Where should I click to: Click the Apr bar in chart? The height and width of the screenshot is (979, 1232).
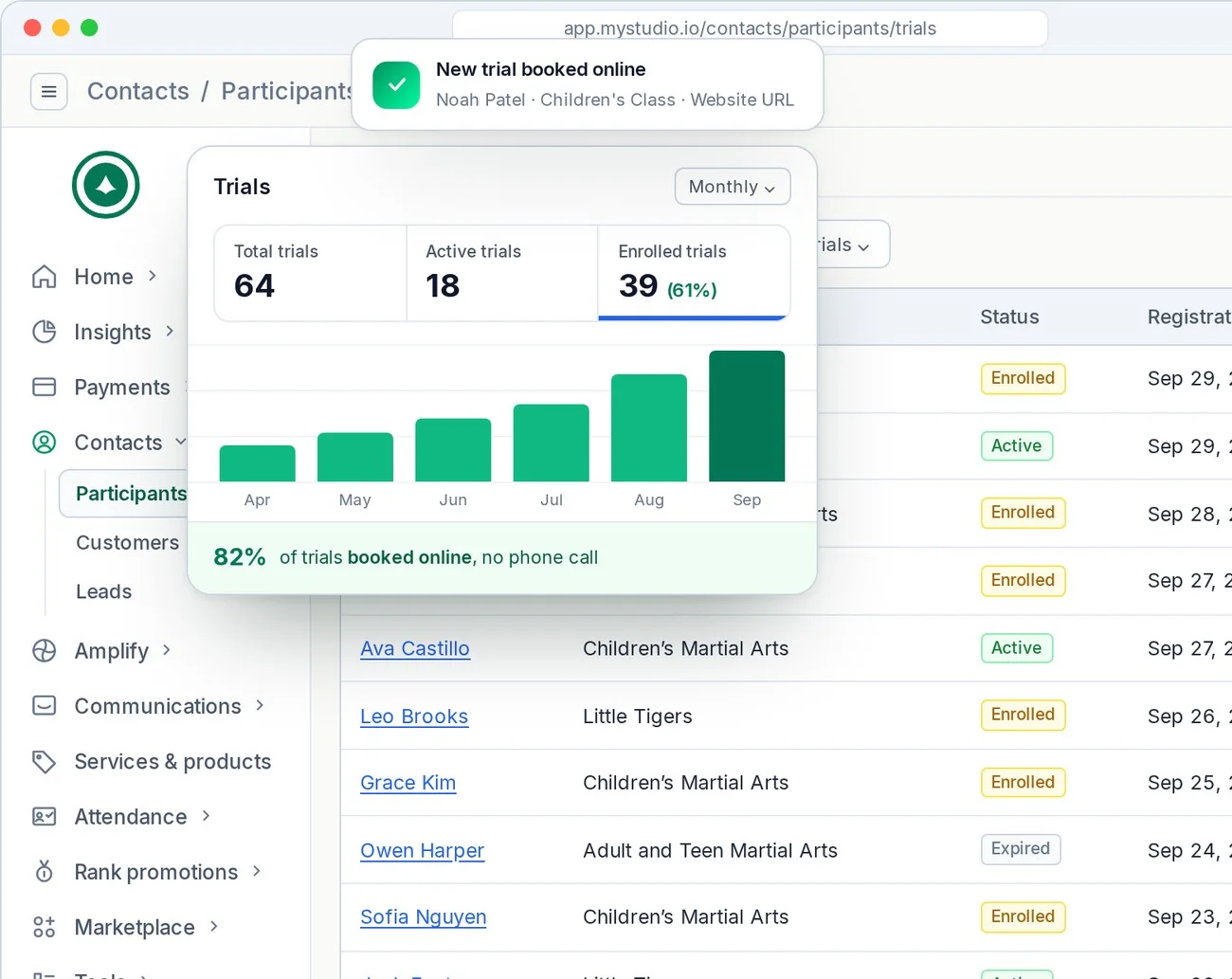pyautogui.click(x=258, y=463)
